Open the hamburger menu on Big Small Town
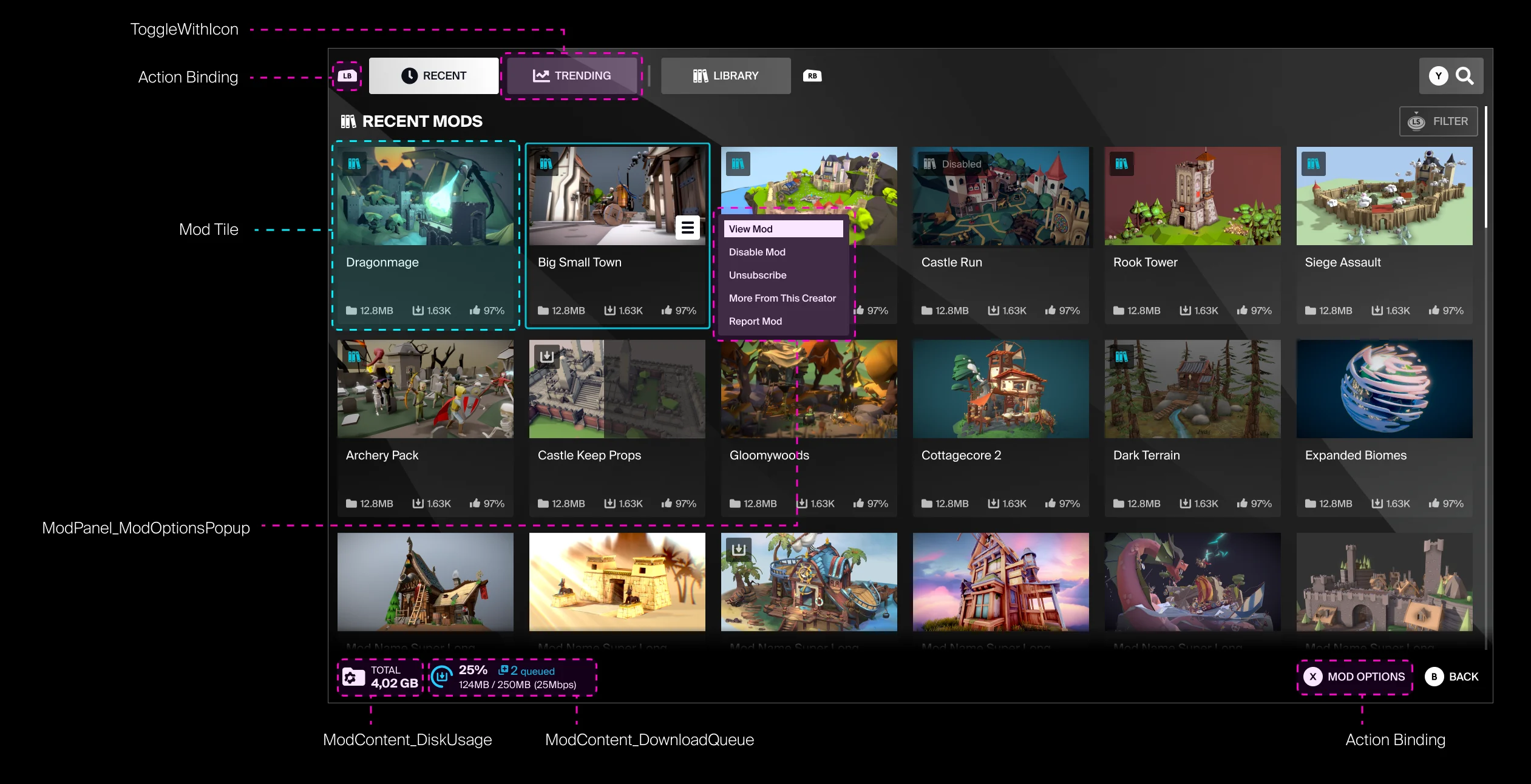Viewport: 1531px width, 784px height. point(688,228)
